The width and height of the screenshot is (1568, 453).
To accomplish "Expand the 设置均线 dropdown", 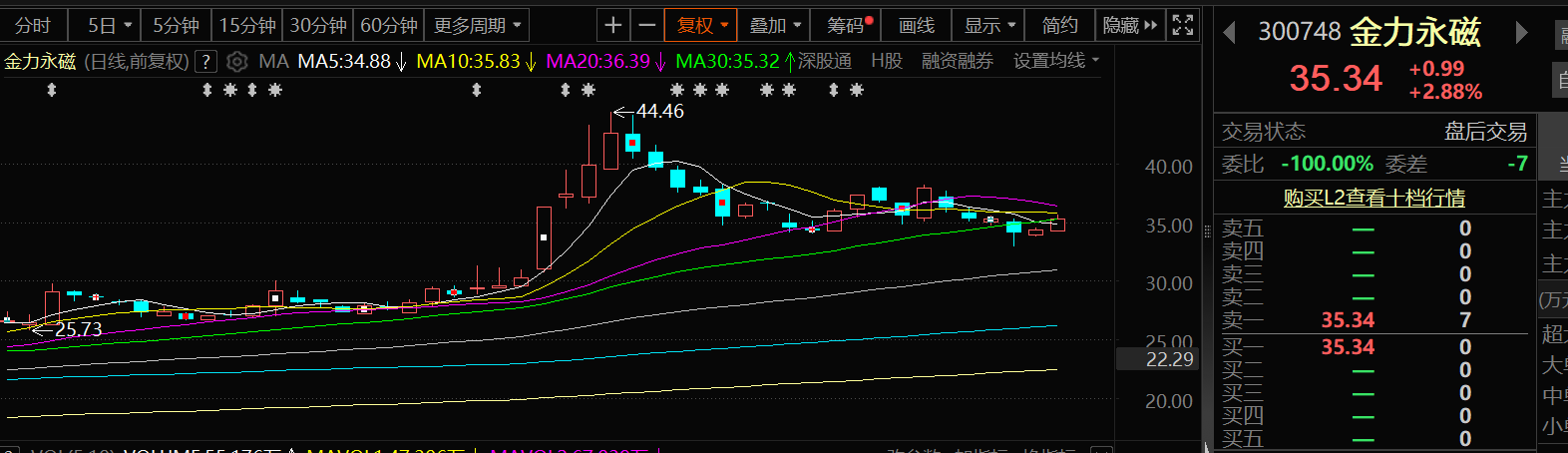I will tap(1055, 62).
